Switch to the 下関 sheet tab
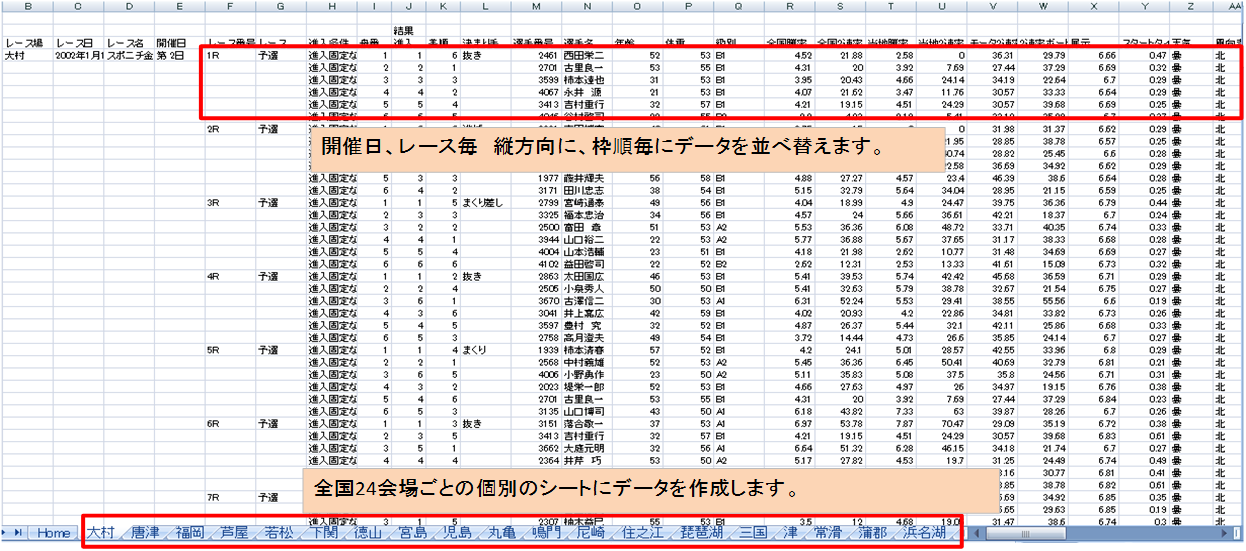This screenshot has height=551, width=1246. pos(324,533)
